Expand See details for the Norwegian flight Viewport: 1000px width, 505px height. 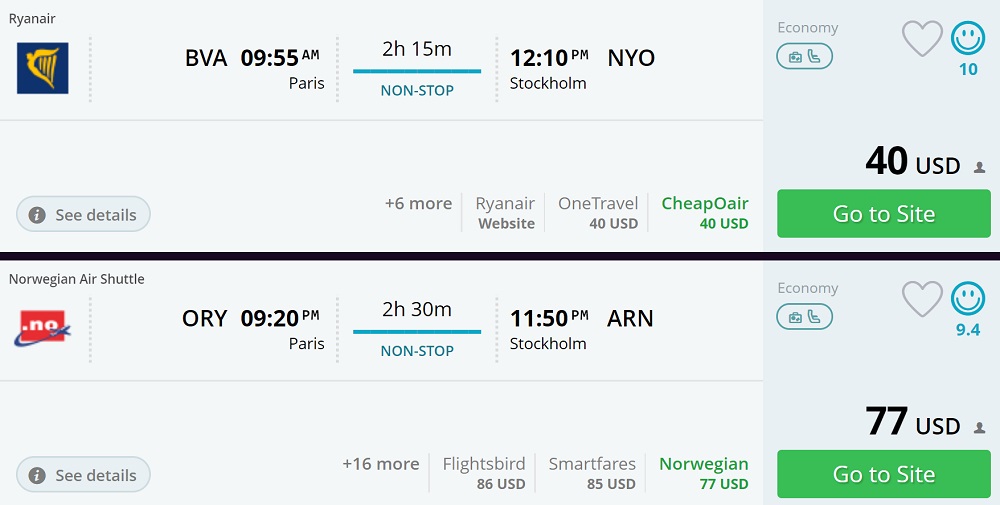tap(83, 475)
